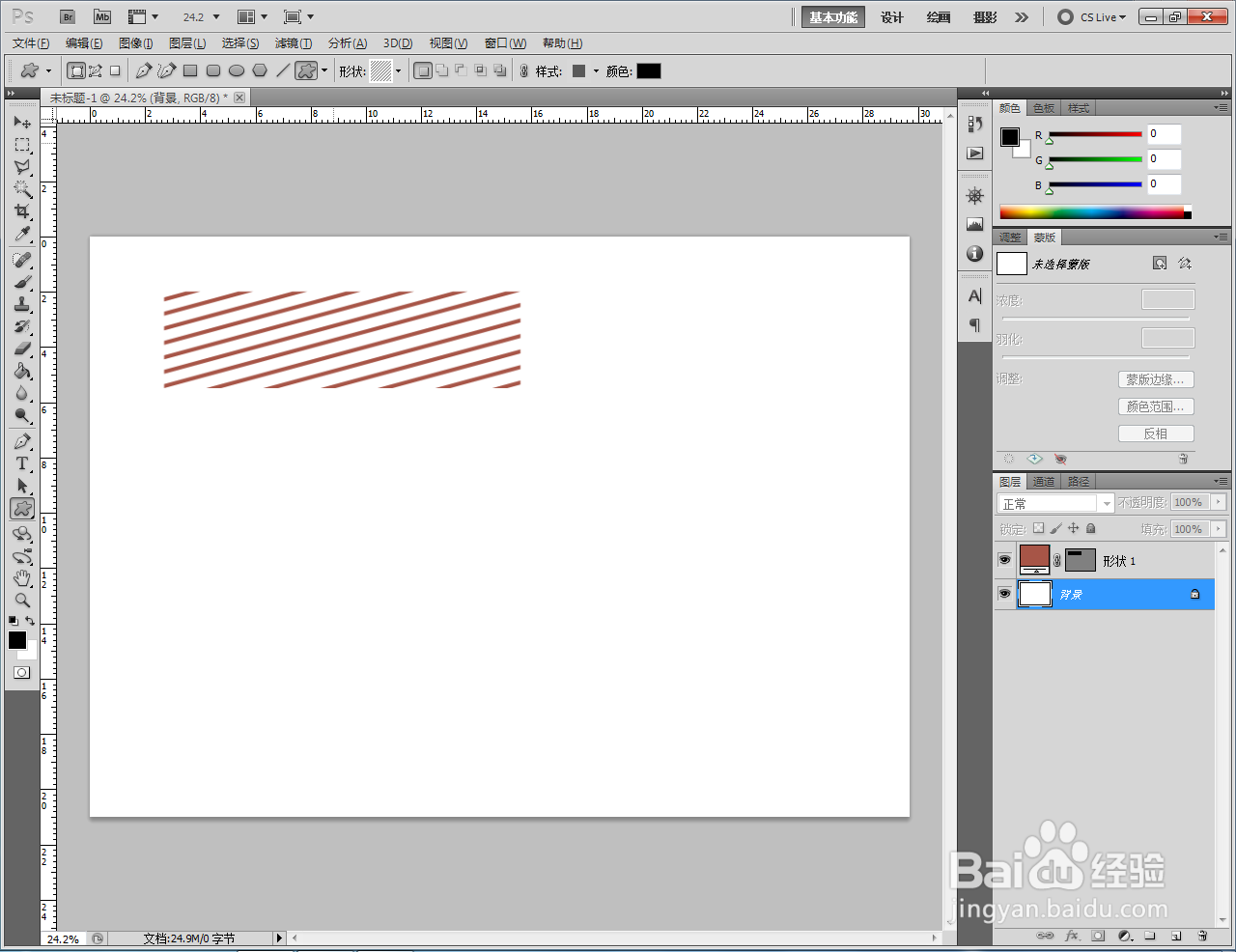Select the Paint Bucket tool
Screen dimensions: 1236x952
(x=22, y=371)
